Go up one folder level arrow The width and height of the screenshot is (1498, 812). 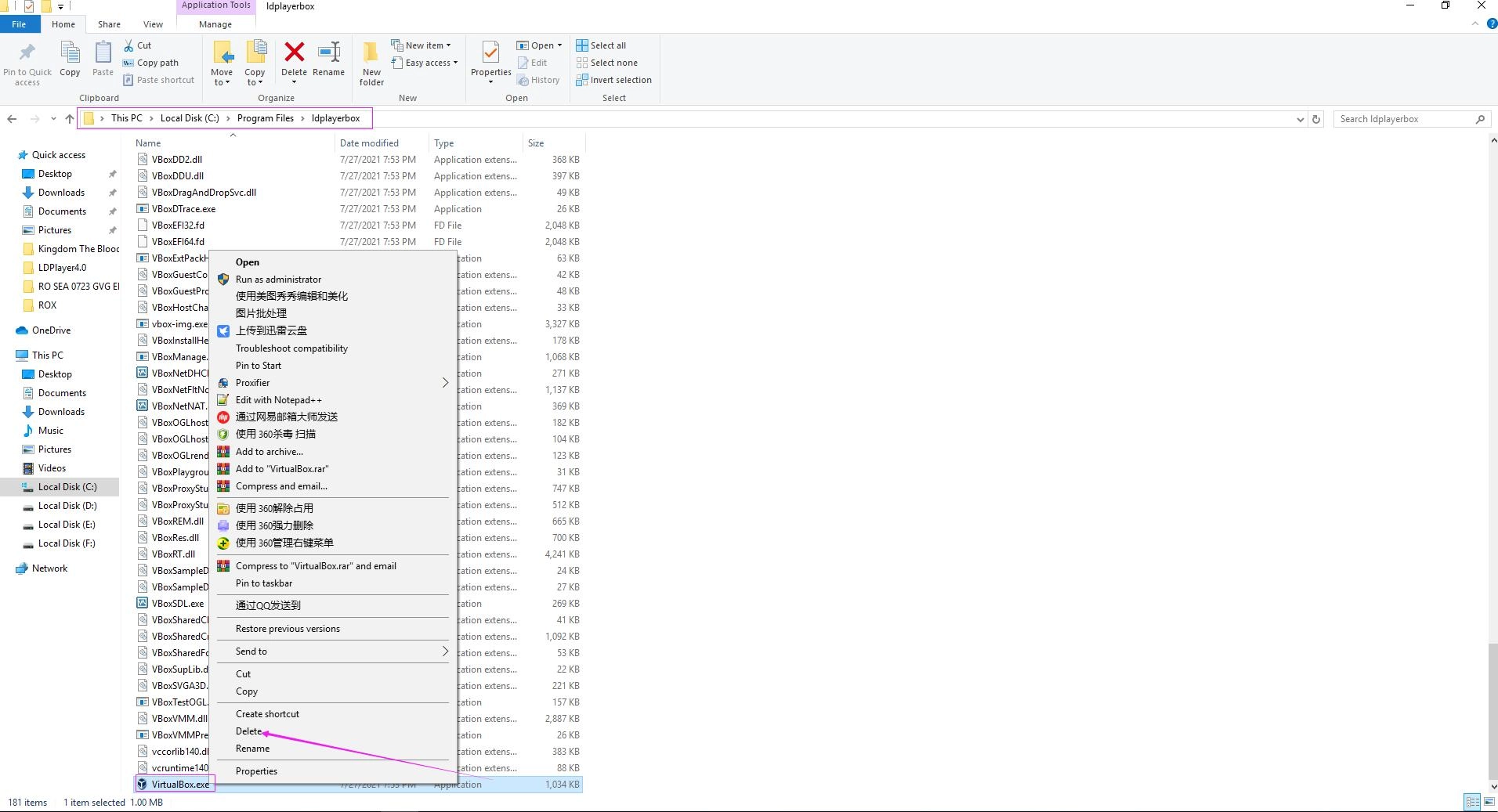(69, 119)
